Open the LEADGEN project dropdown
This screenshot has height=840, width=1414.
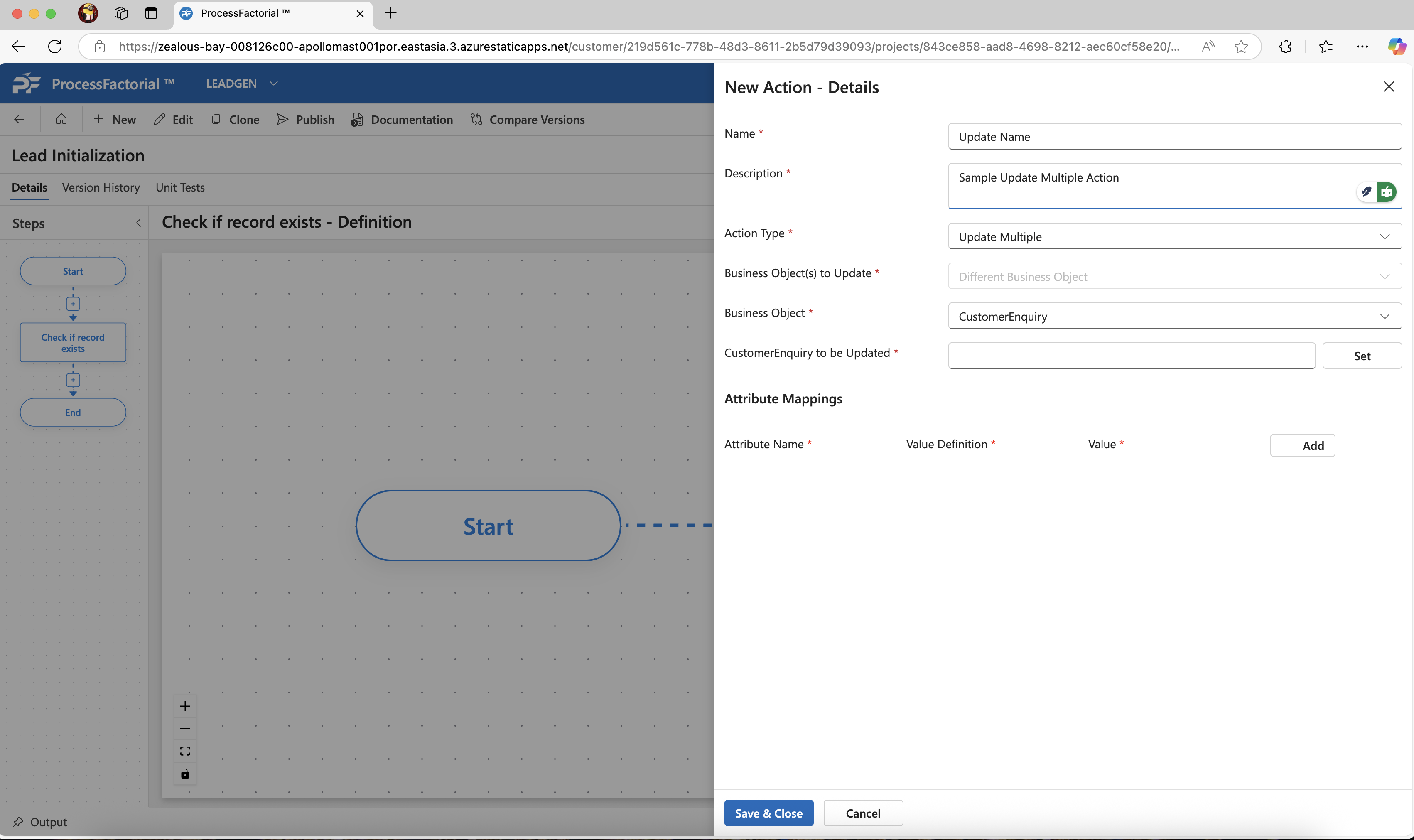pyautogui.click(x=274, y=83)
